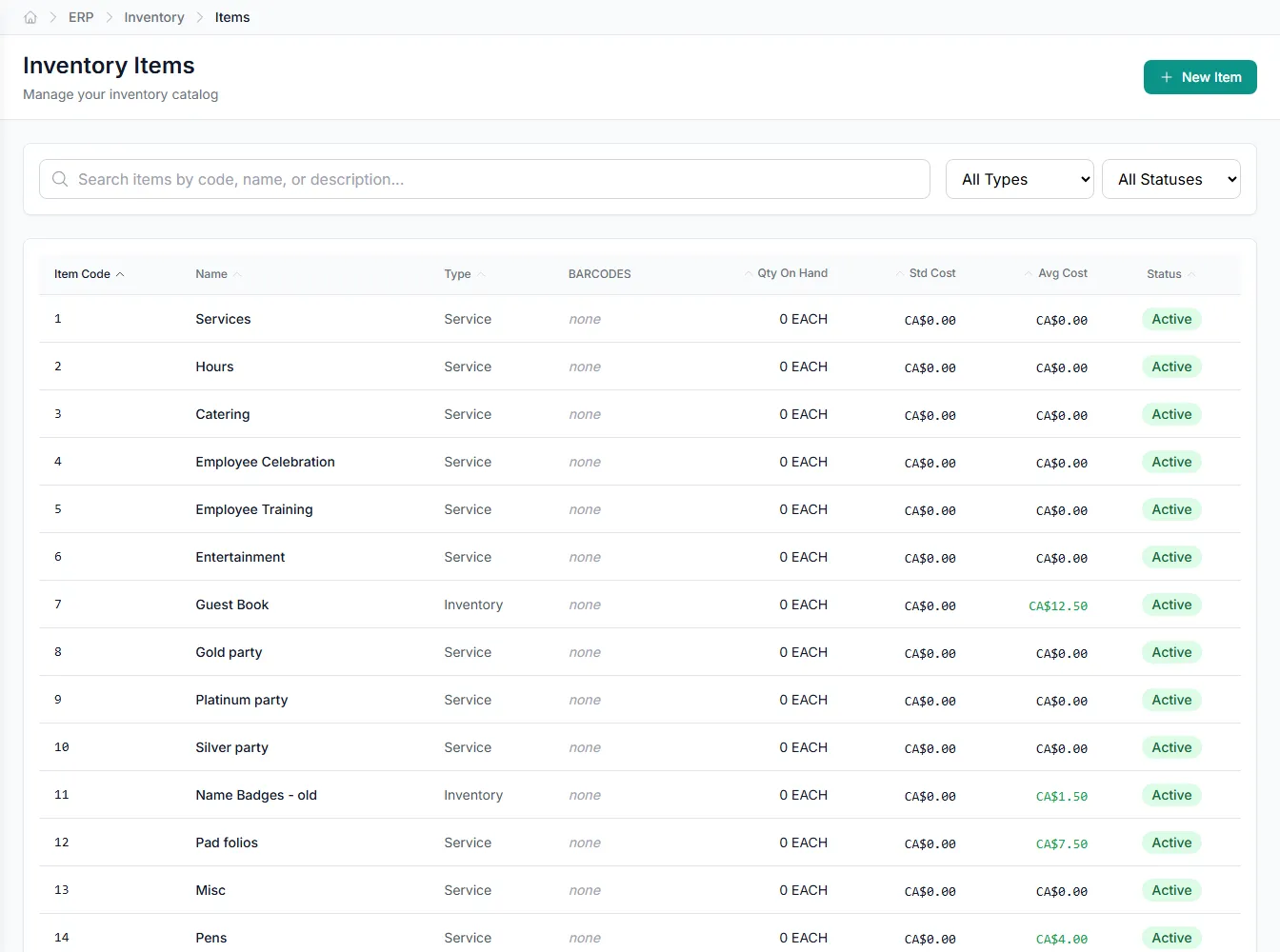1280x952 pixels.
Task: Click the CA$7.50 average cost value
Action: tap(1062, 843)
